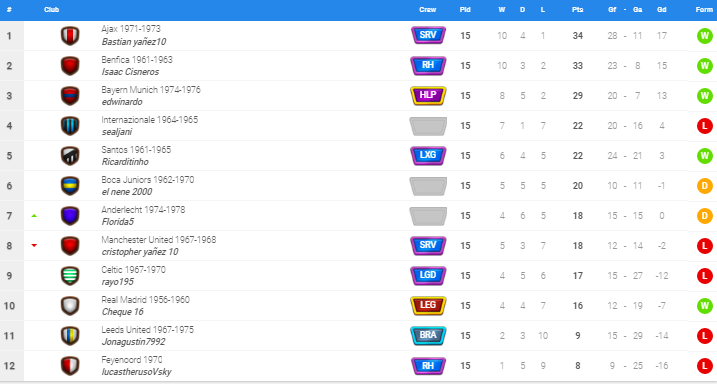The height and width of the screenshot is (384, 717).
Task: Click the empty crew badge for Anderlecht
Action: click(x=428, y=216)
